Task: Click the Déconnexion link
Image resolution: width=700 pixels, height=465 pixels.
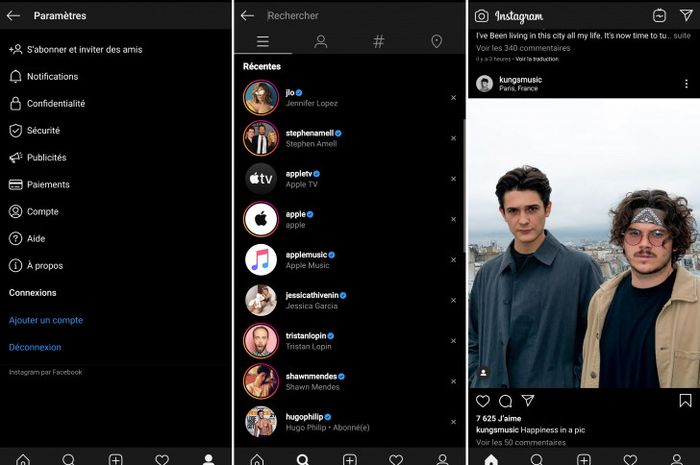Action: point(35,347)
